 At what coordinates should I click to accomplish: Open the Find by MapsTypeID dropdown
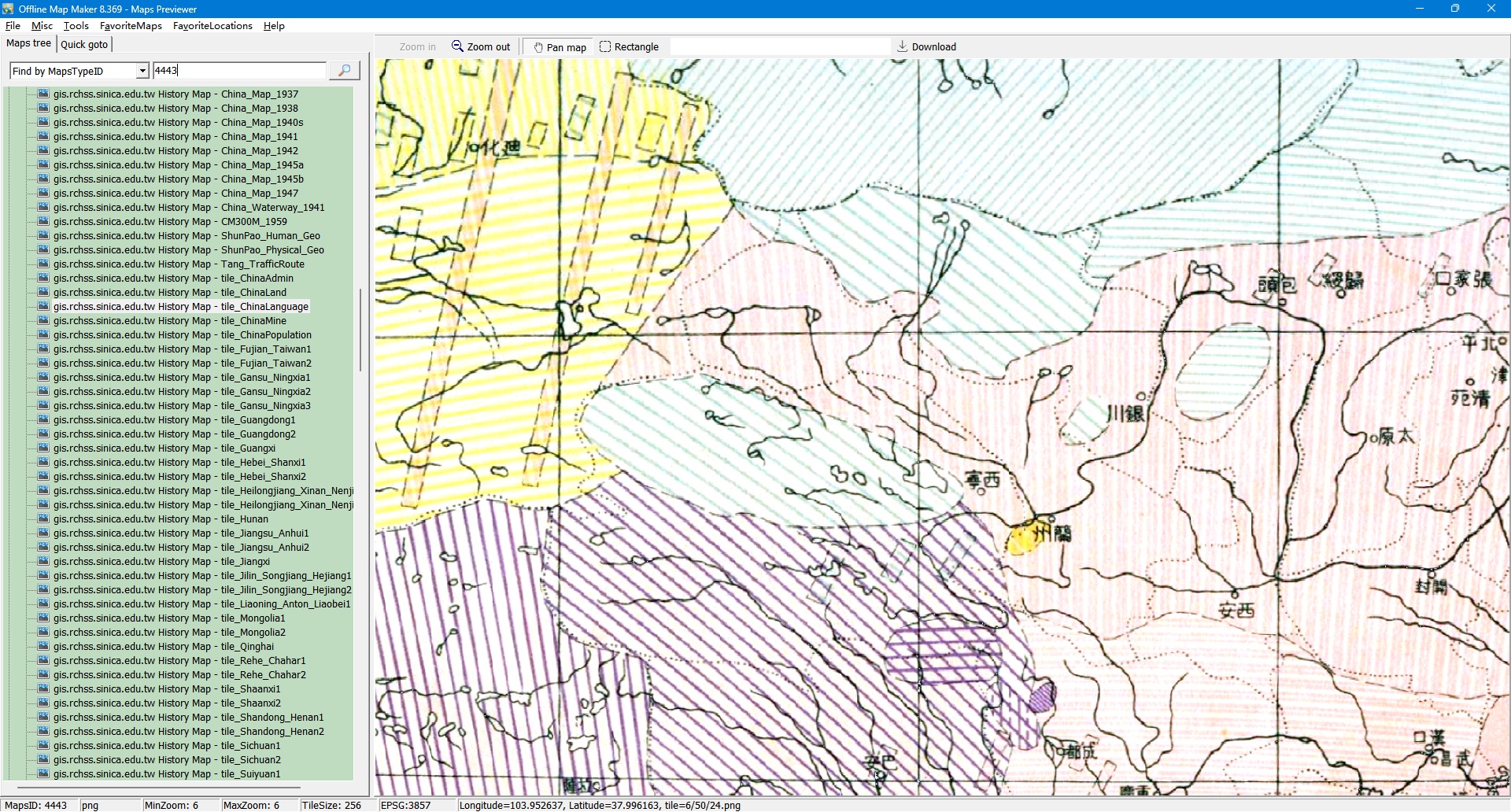[x=142, y=71]
